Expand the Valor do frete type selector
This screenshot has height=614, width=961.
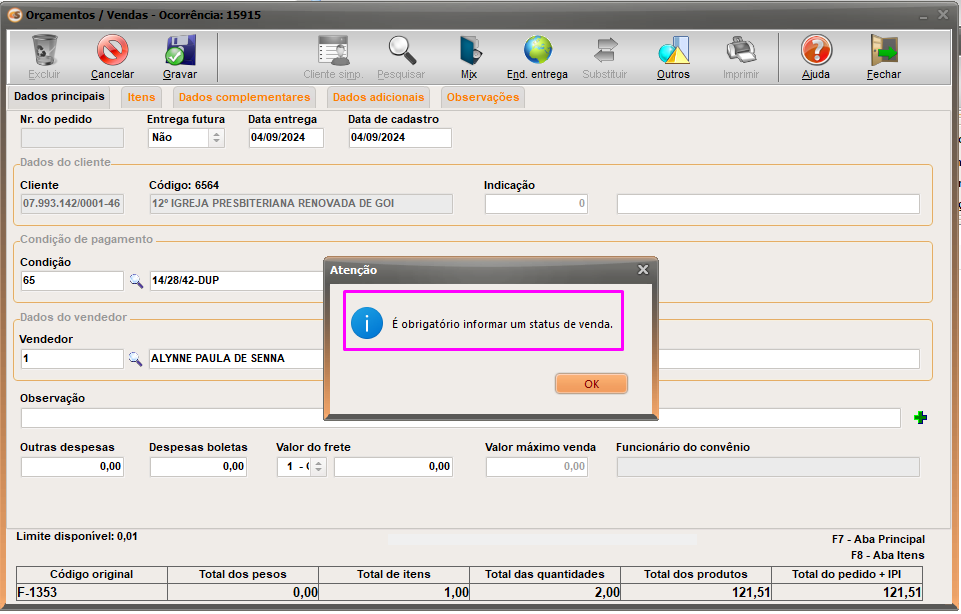[x=318, y=467]
